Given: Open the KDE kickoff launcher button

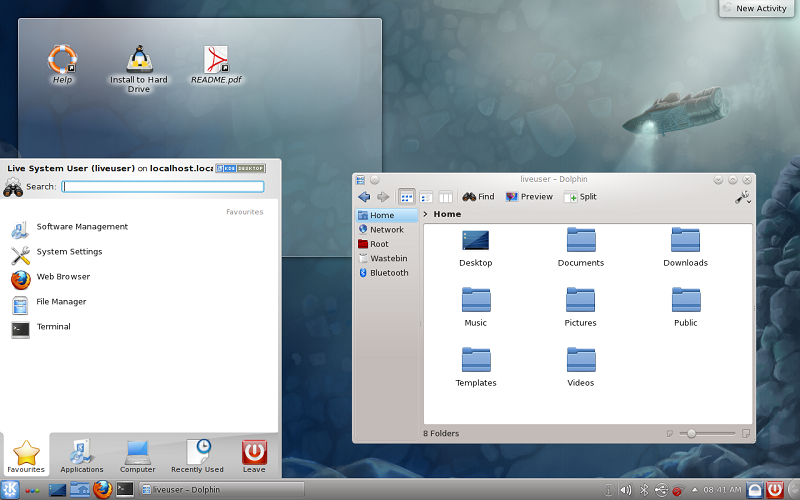Looking at the screenshot, I should (10, 490).
